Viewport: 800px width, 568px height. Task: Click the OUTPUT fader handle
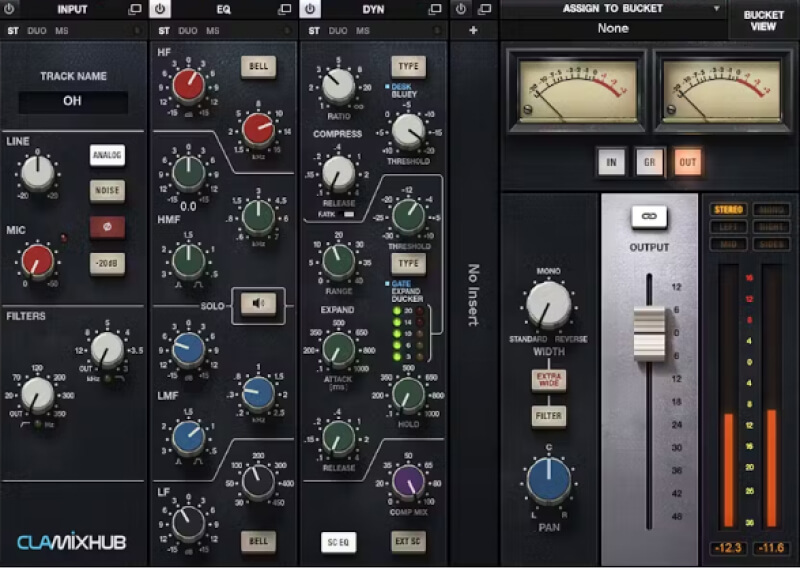649,334
